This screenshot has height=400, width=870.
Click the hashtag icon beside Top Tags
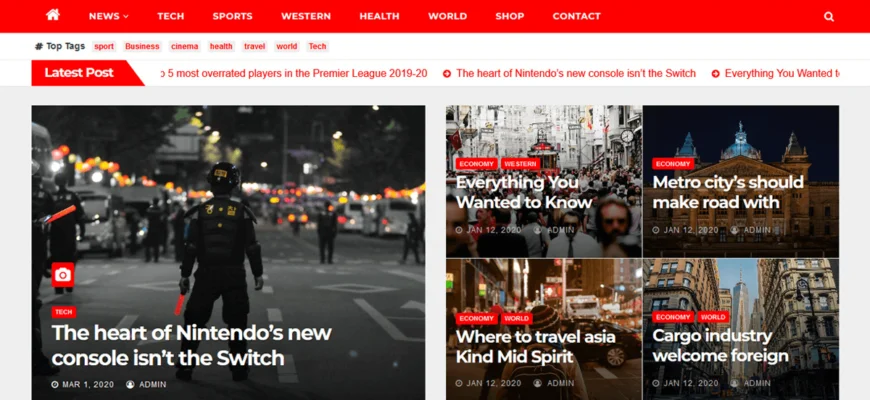[39, 47]
